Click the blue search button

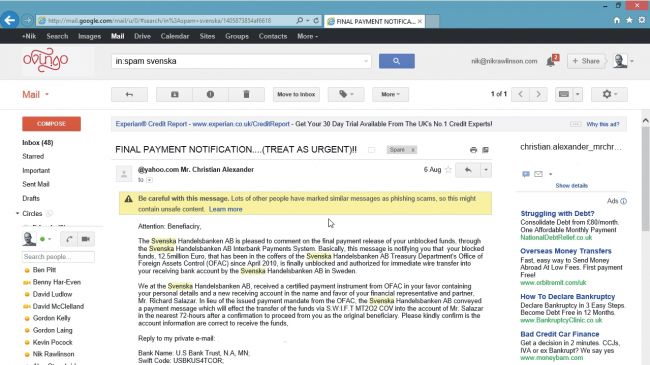(x=397, y=61)
